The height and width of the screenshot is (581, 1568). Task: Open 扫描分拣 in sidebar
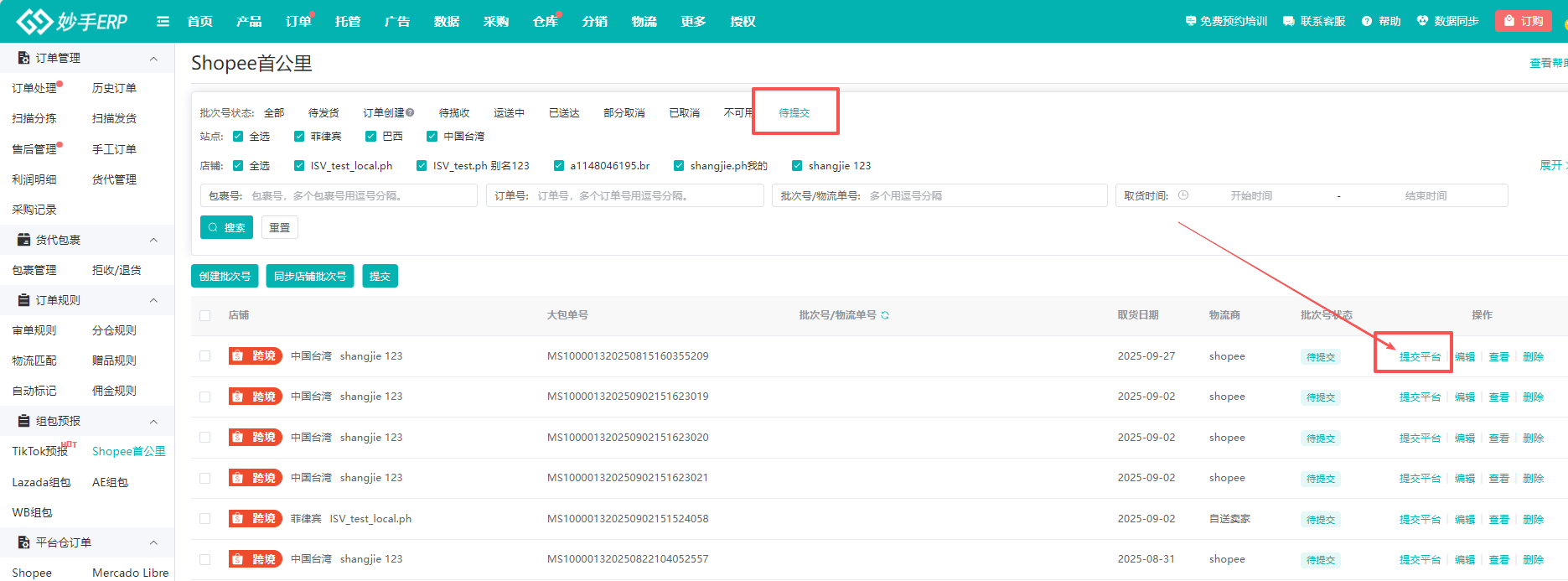(x=34, y=118)
